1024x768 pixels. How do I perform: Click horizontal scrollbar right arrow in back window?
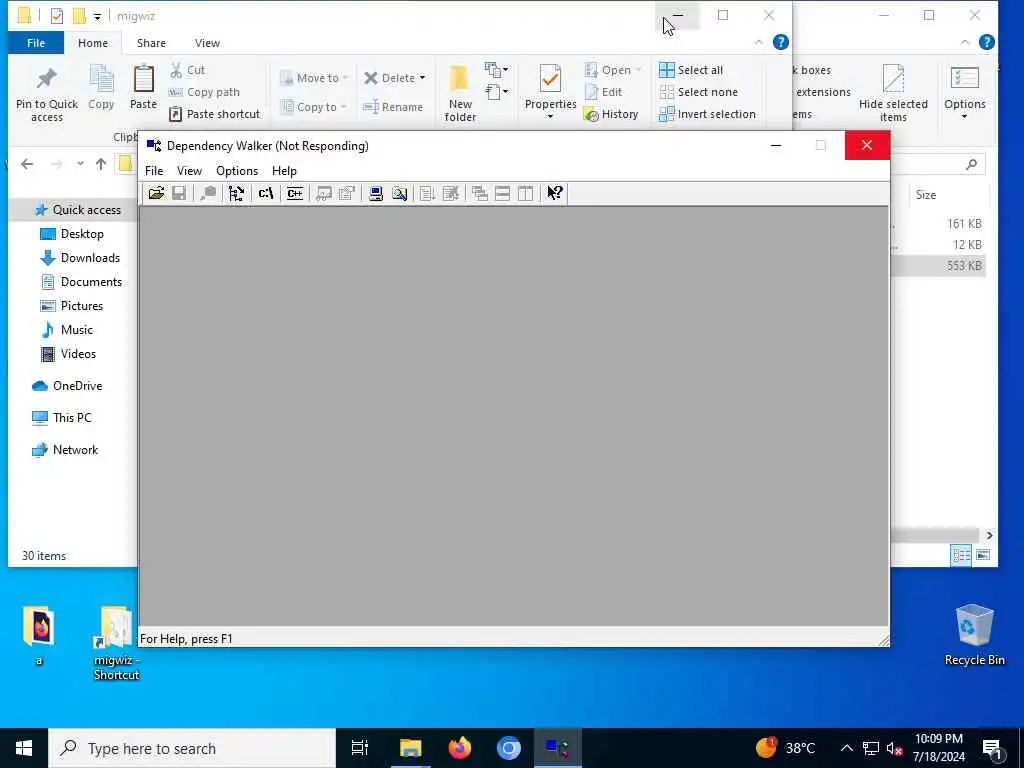click(x=989, y=536)
